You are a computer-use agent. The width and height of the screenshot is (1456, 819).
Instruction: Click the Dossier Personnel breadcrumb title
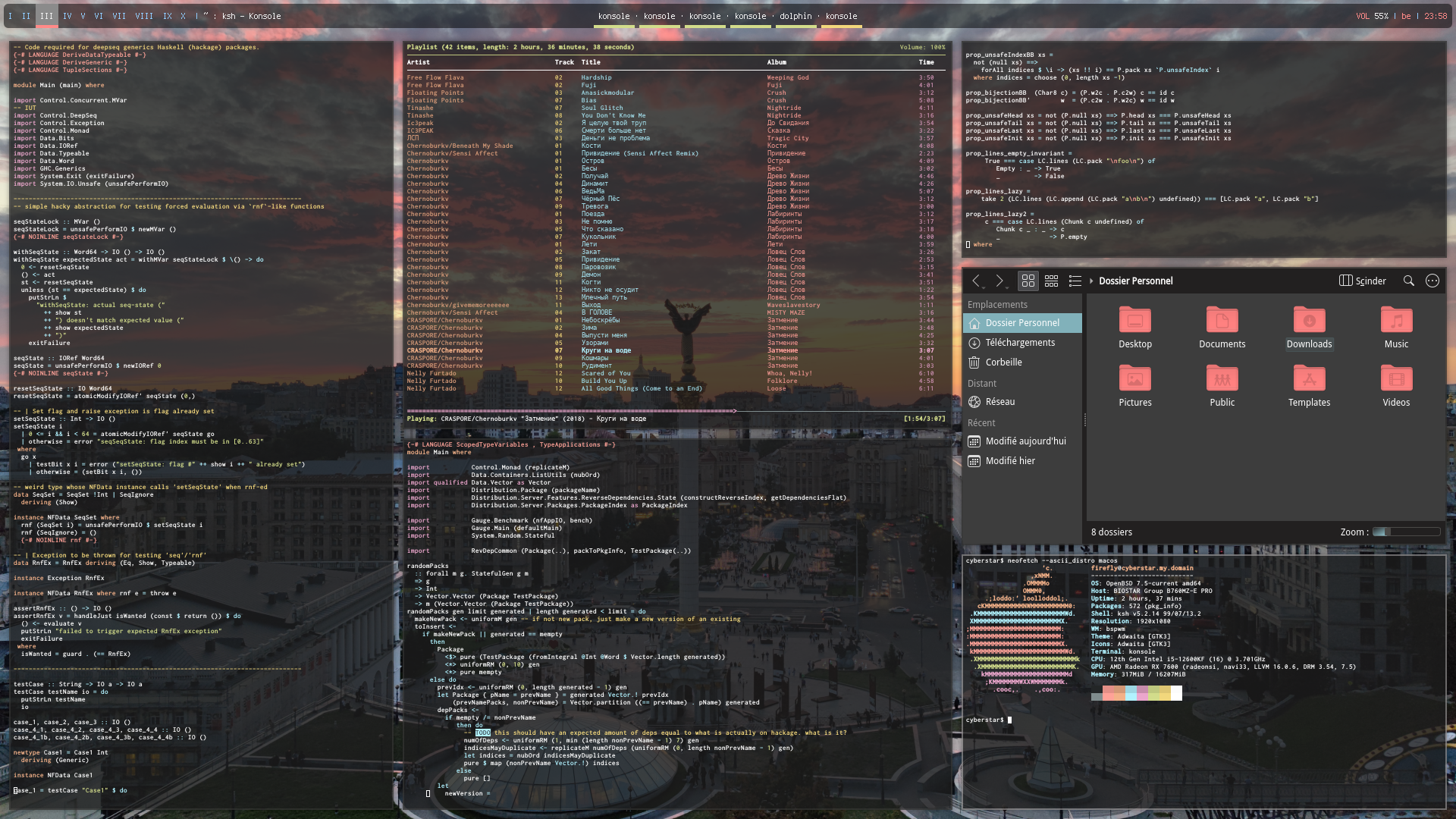(x=1135, y=281)
